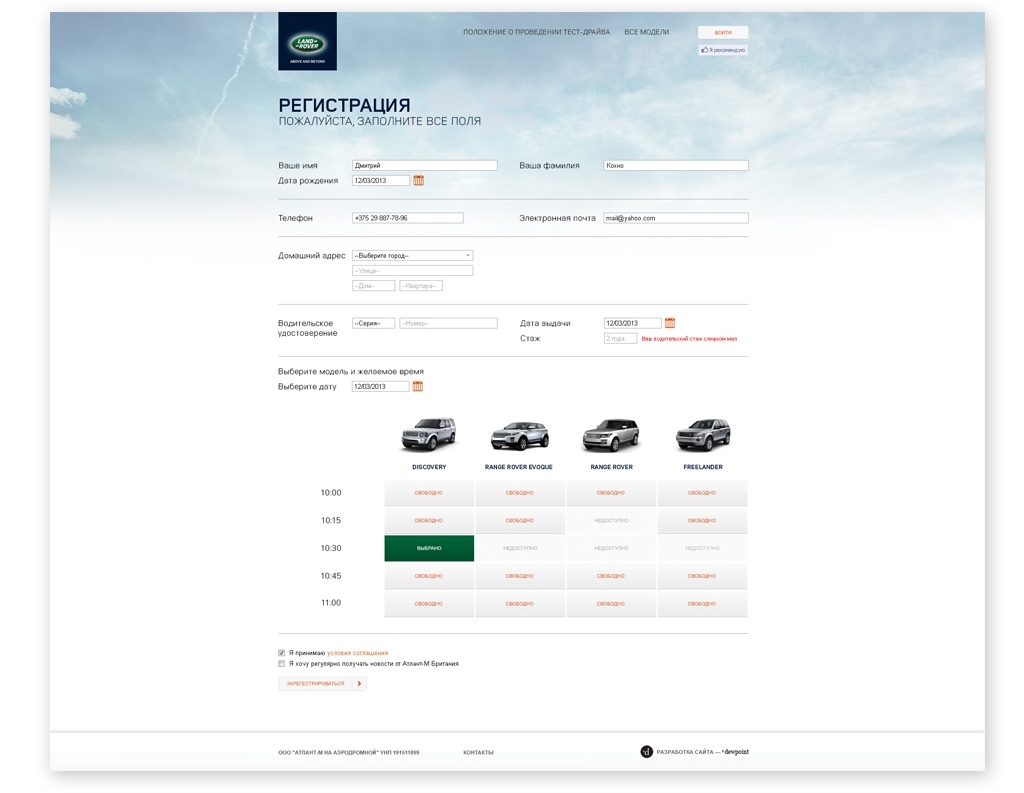Image resolution: width=1024 pixels, height=793 pixels.
Task: Click the Стаж experience field
Action: point(620,338)
